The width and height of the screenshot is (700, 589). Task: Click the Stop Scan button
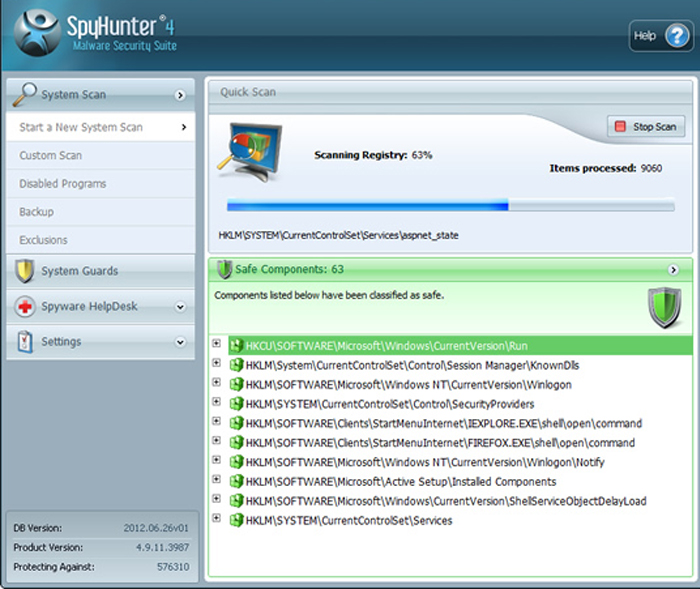646,127
